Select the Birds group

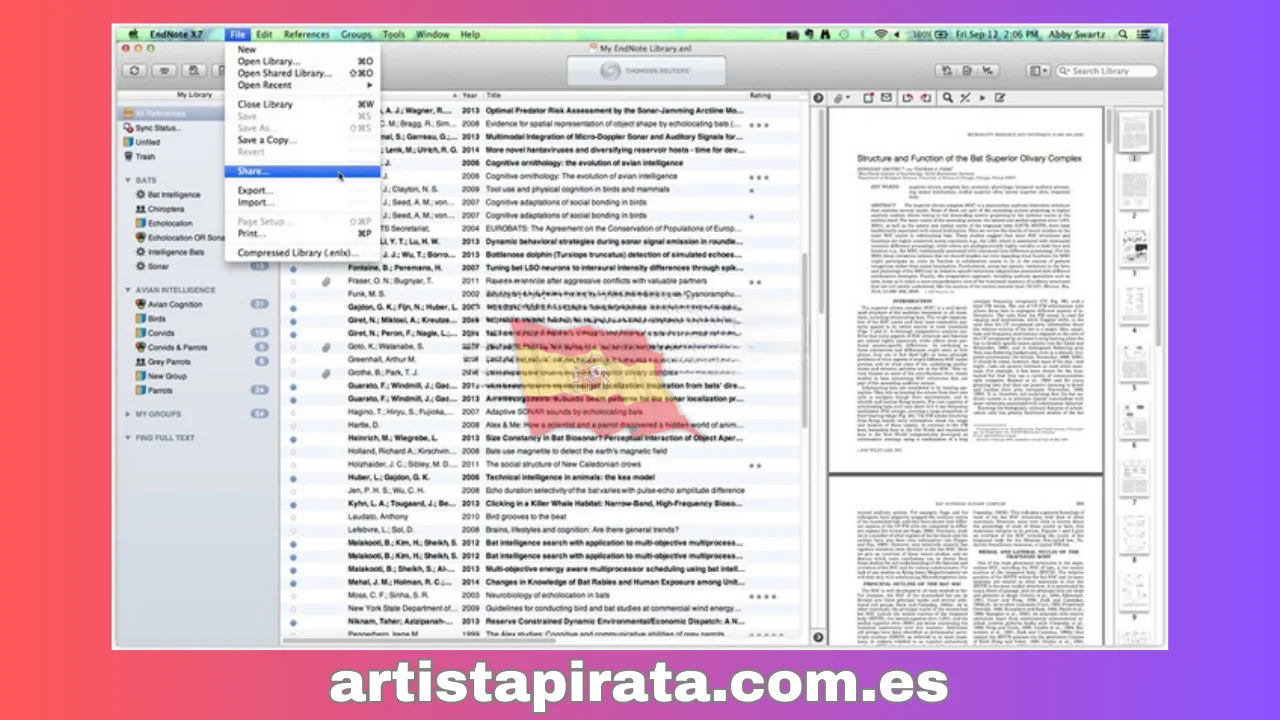(x=156, y=318)
